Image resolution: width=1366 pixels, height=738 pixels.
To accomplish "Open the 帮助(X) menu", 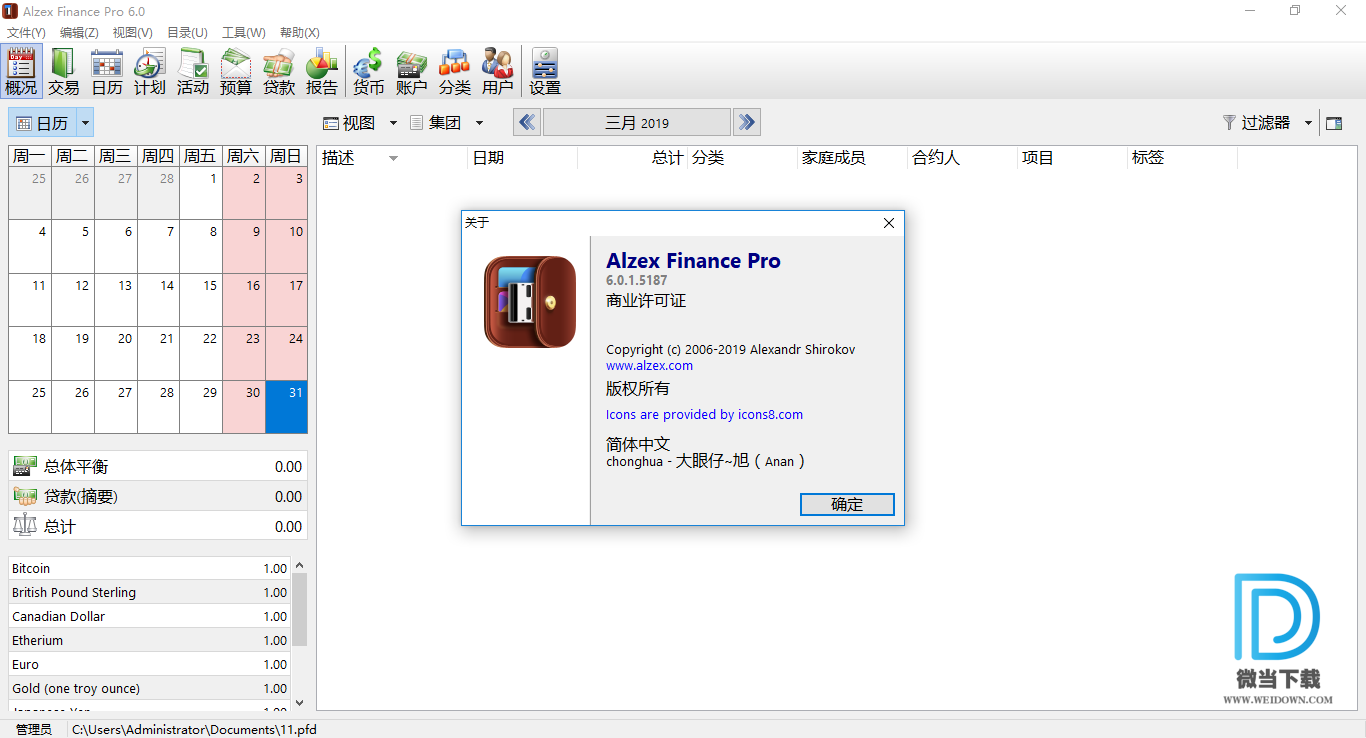I will click(x=300, y=33).
